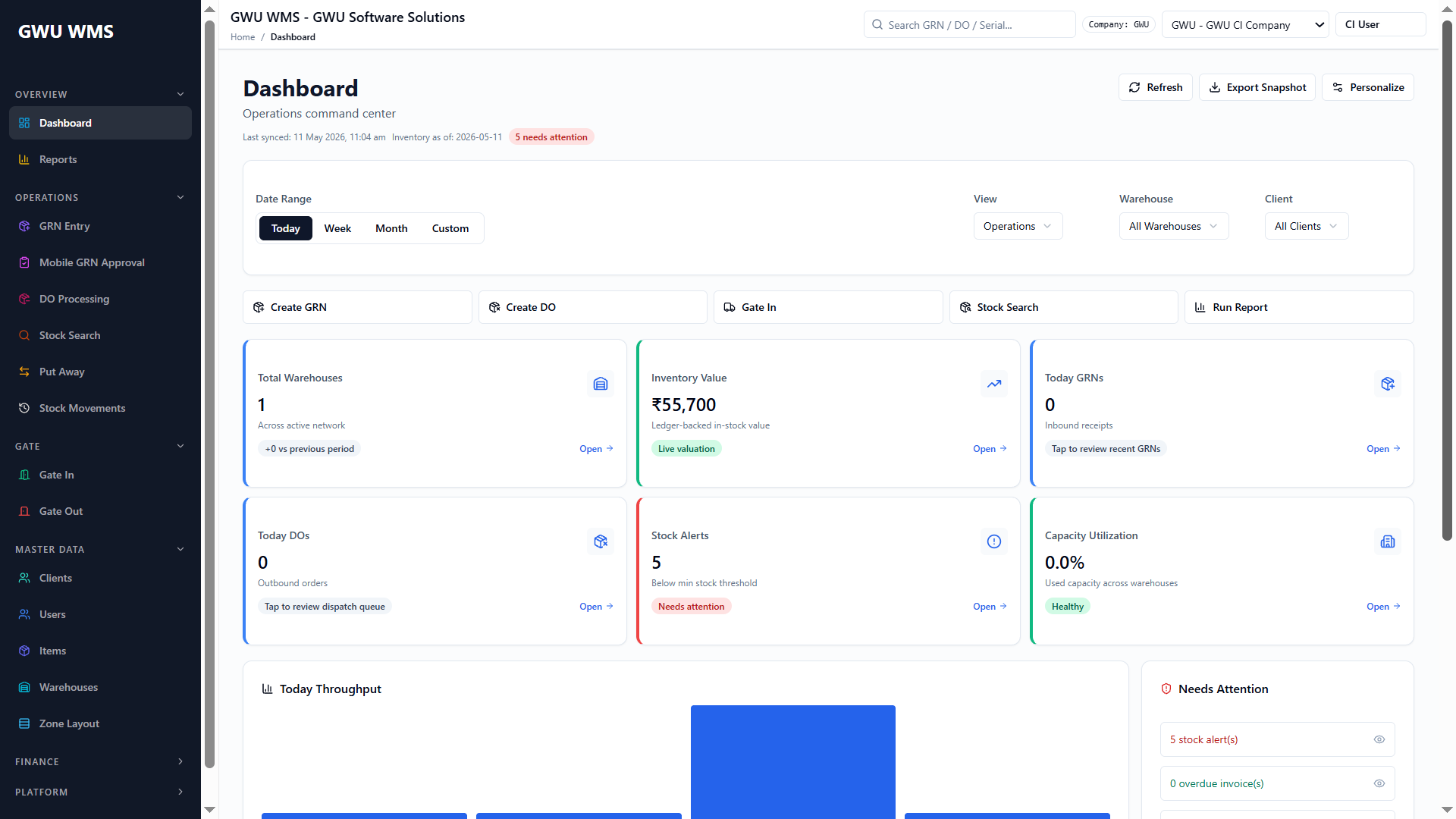This screenshot has height=819, width=1456.
Task: Click the shield icon beside Needs Attention
Action: click(x=1166, y=689)
